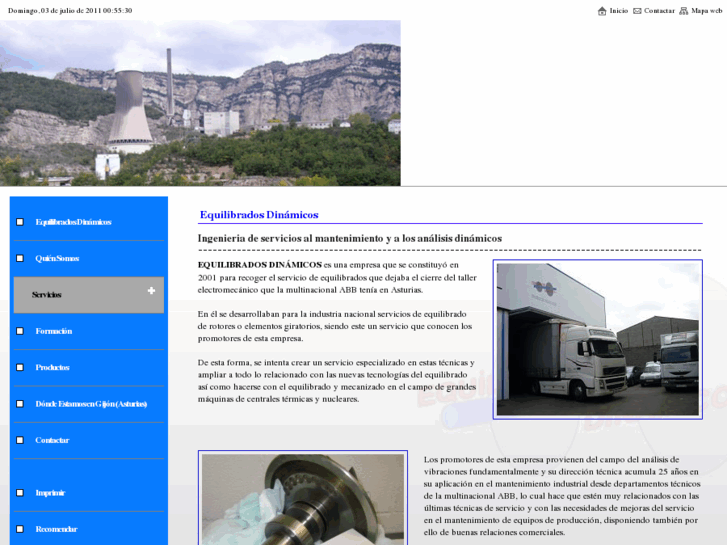
Task: Click the paragraph starting 'En él se desarrollaban'
Action: tap(335, 326)
